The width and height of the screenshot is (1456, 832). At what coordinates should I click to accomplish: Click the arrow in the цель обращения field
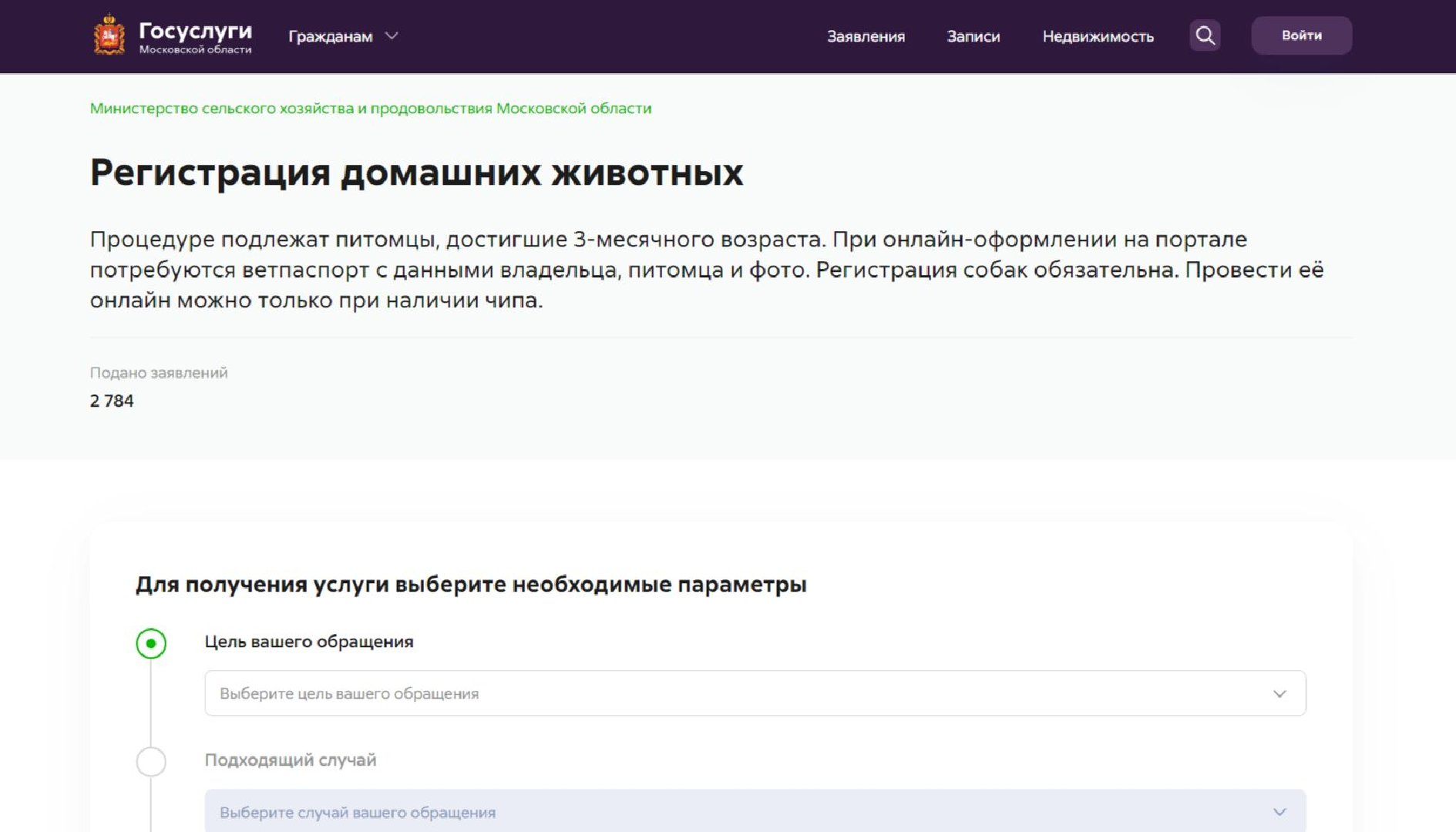click(1279, 693)
